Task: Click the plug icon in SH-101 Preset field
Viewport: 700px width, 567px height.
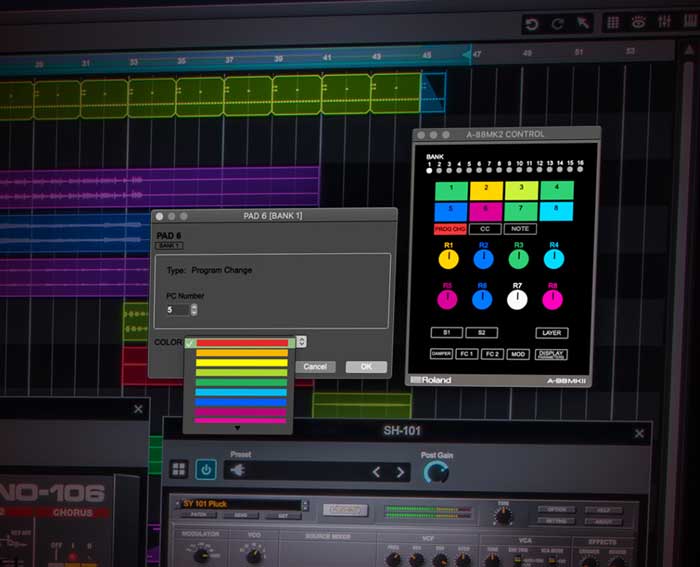Action: point(238,470)
